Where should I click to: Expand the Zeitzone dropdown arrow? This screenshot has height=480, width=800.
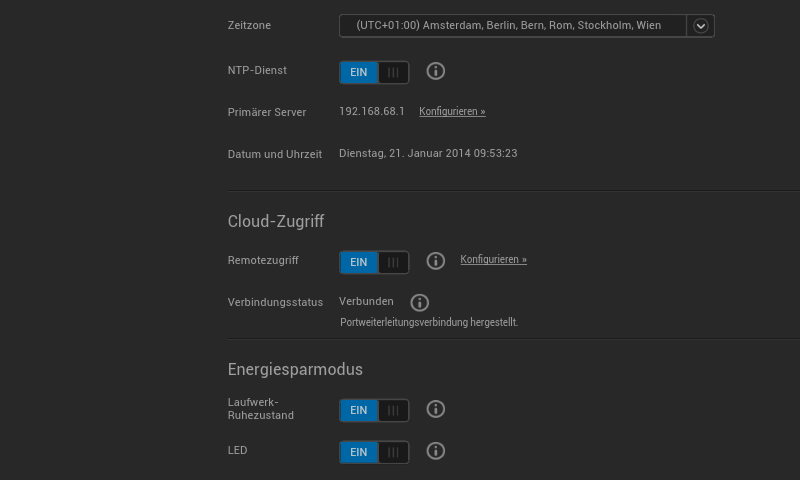tap(701, 26)
